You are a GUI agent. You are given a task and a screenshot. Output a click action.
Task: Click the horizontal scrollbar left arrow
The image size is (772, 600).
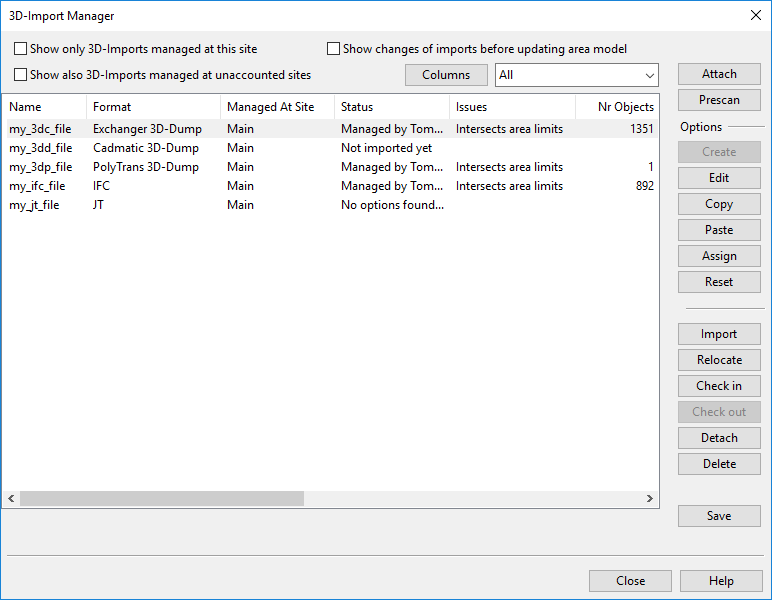(11, 498)
